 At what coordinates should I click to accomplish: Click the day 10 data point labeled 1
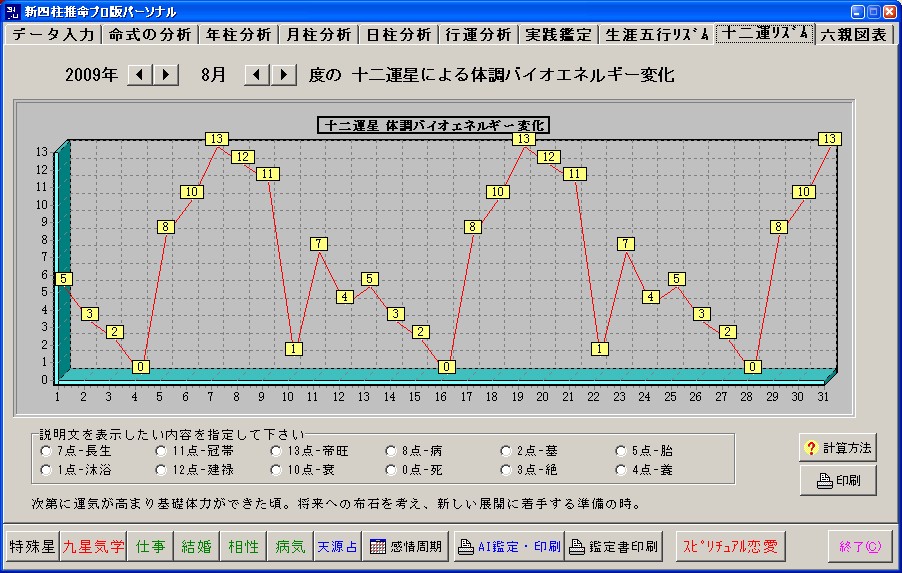point(293,349)
